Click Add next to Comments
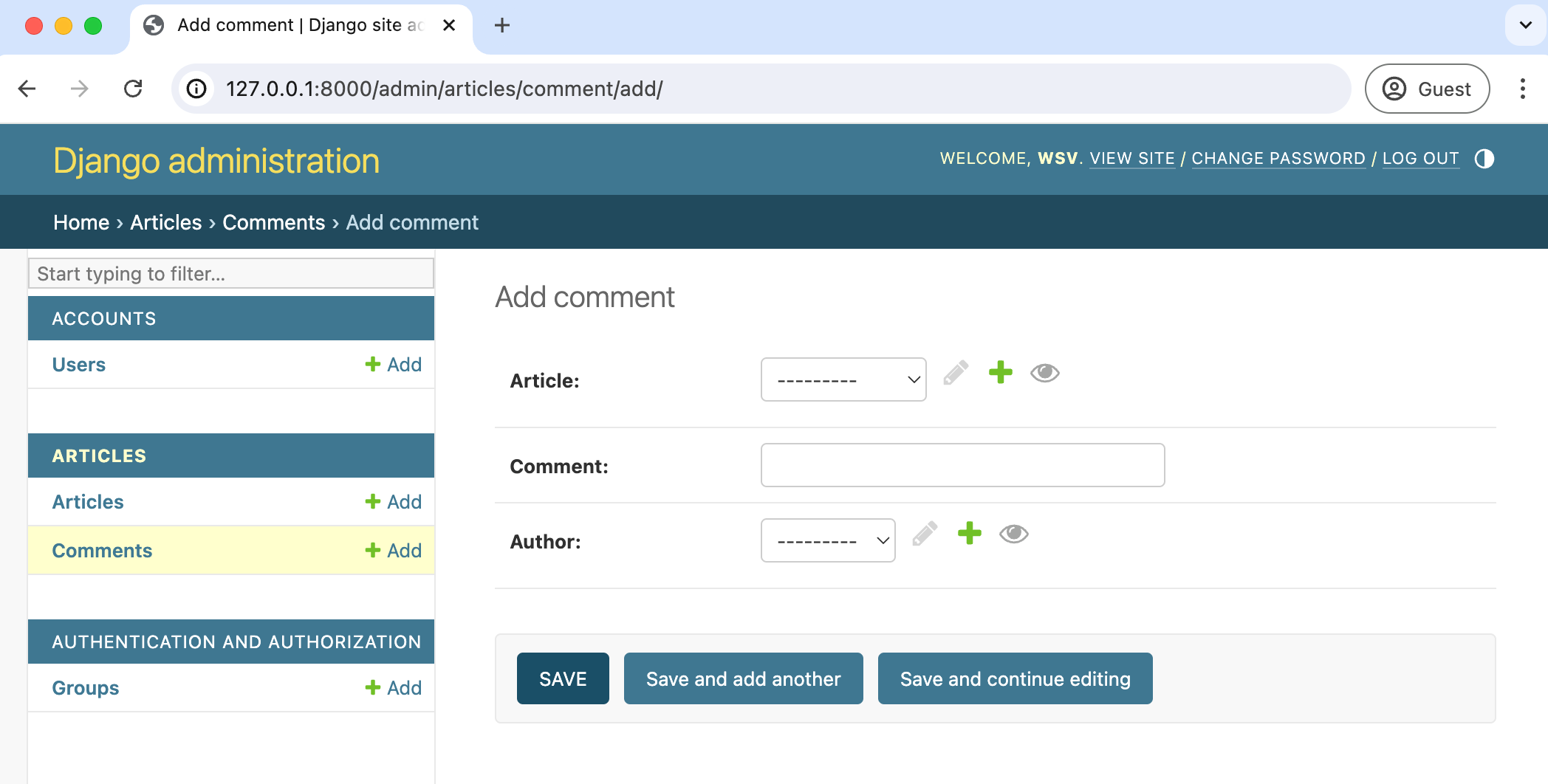The width and height of the screenshot is (1548, 784). pyautogui.click(x=394, y=551)
